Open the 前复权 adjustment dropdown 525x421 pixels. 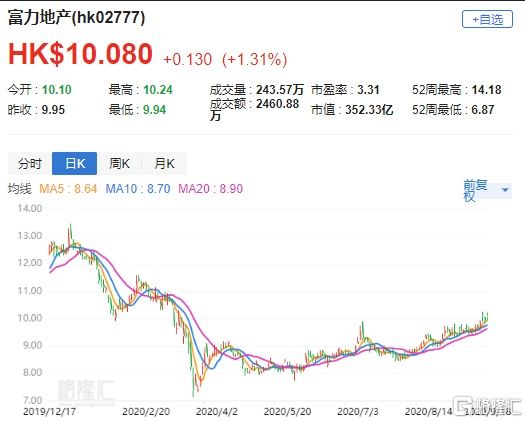point(487,190)
